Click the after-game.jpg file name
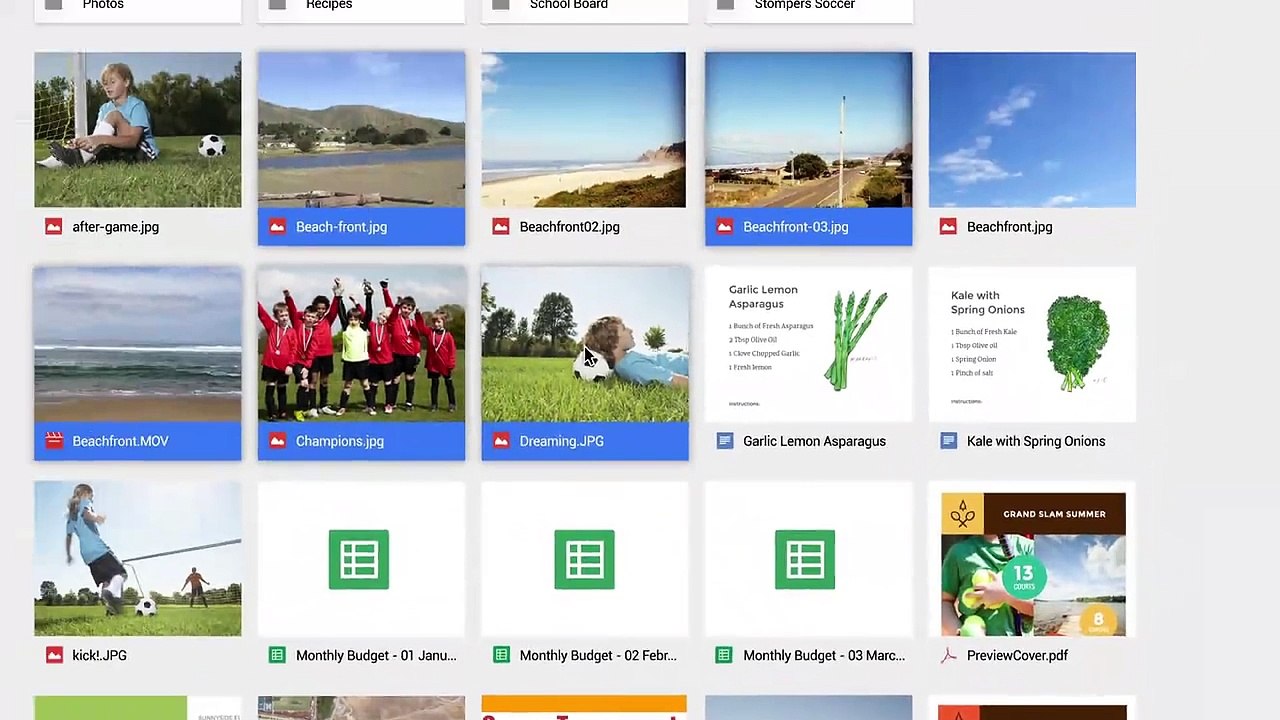This screenshot has width=1280, height=720. click(x=116, y=227)
